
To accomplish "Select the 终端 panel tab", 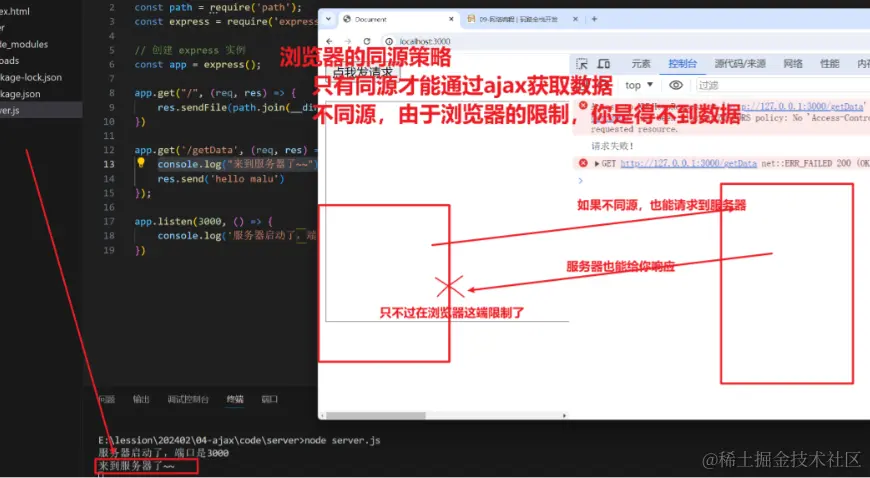I will tap(235, 399).
